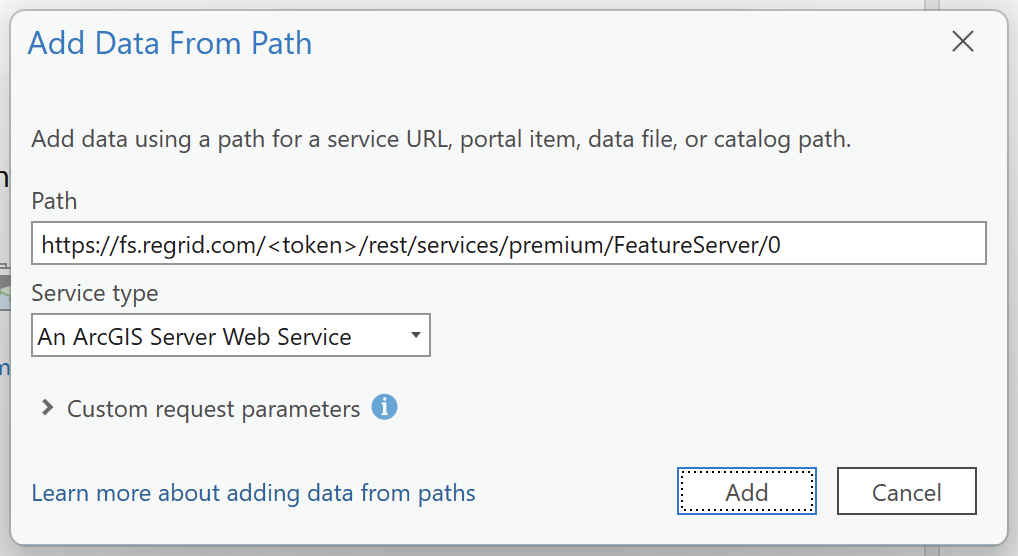
Task: Click empty space right of the Service type dropdown
Action: point(708,335)
